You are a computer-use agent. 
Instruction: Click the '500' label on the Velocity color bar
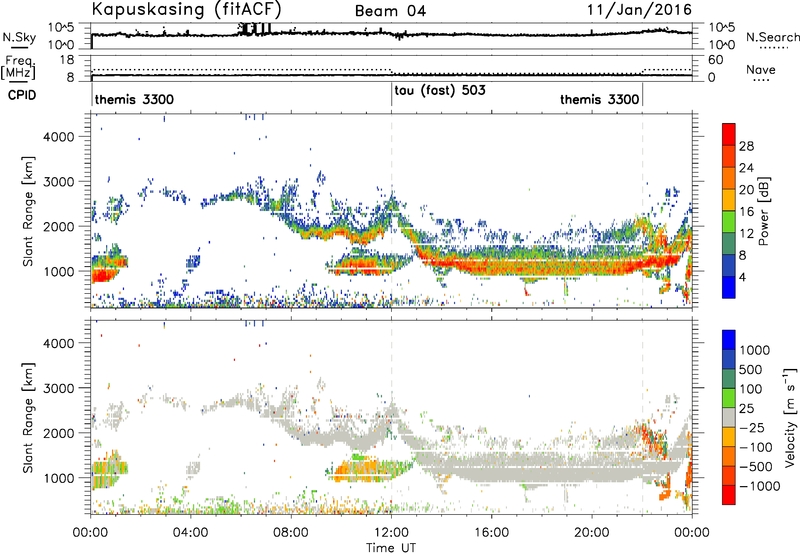click(751, 369)
